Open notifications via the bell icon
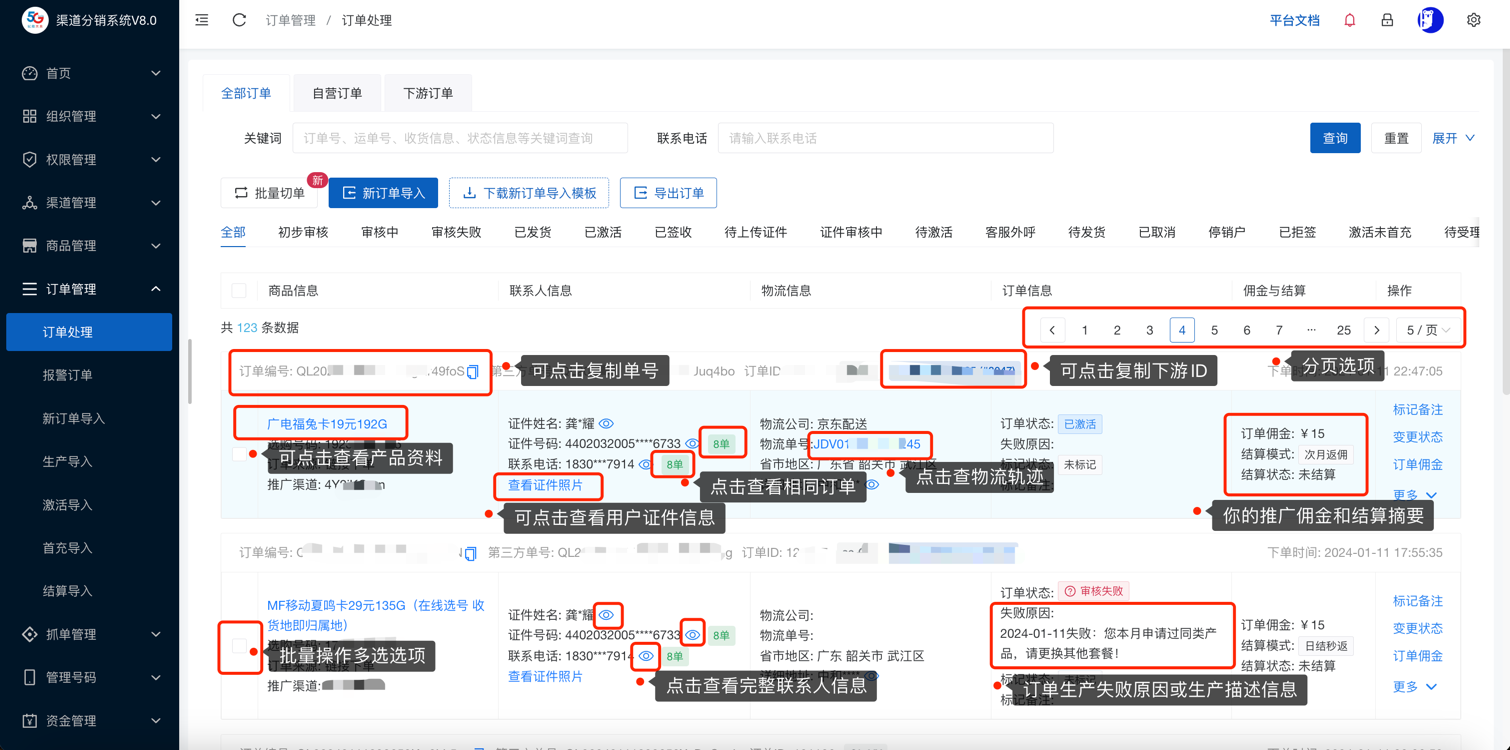The height and width of the screenshot is (750, 1510). 1349,20
